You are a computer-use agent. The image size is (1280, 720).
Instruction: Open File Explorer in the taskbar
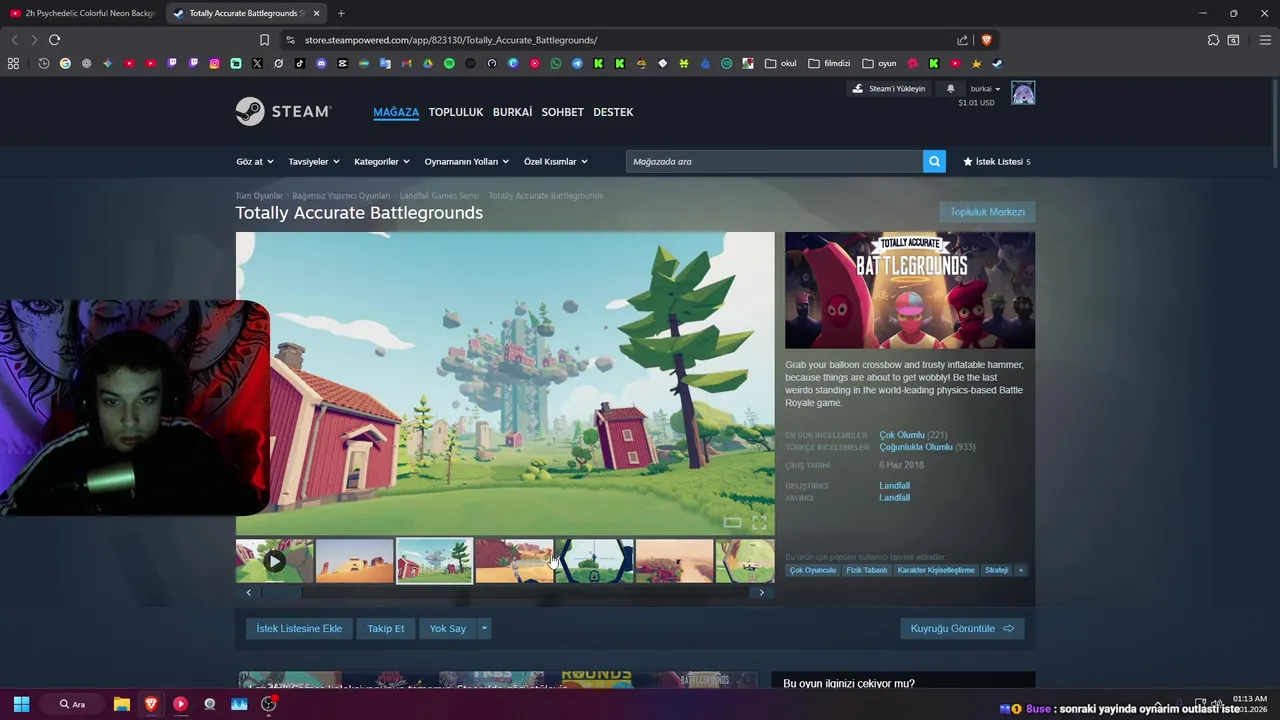[121, 704]
